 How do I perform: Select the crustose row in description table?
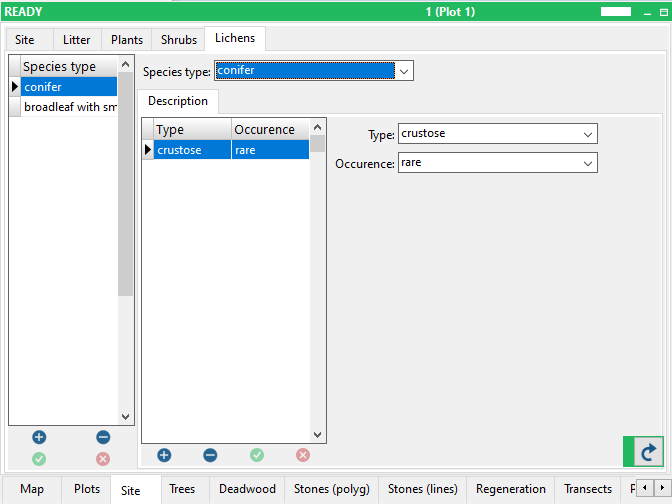pos(192,150)
